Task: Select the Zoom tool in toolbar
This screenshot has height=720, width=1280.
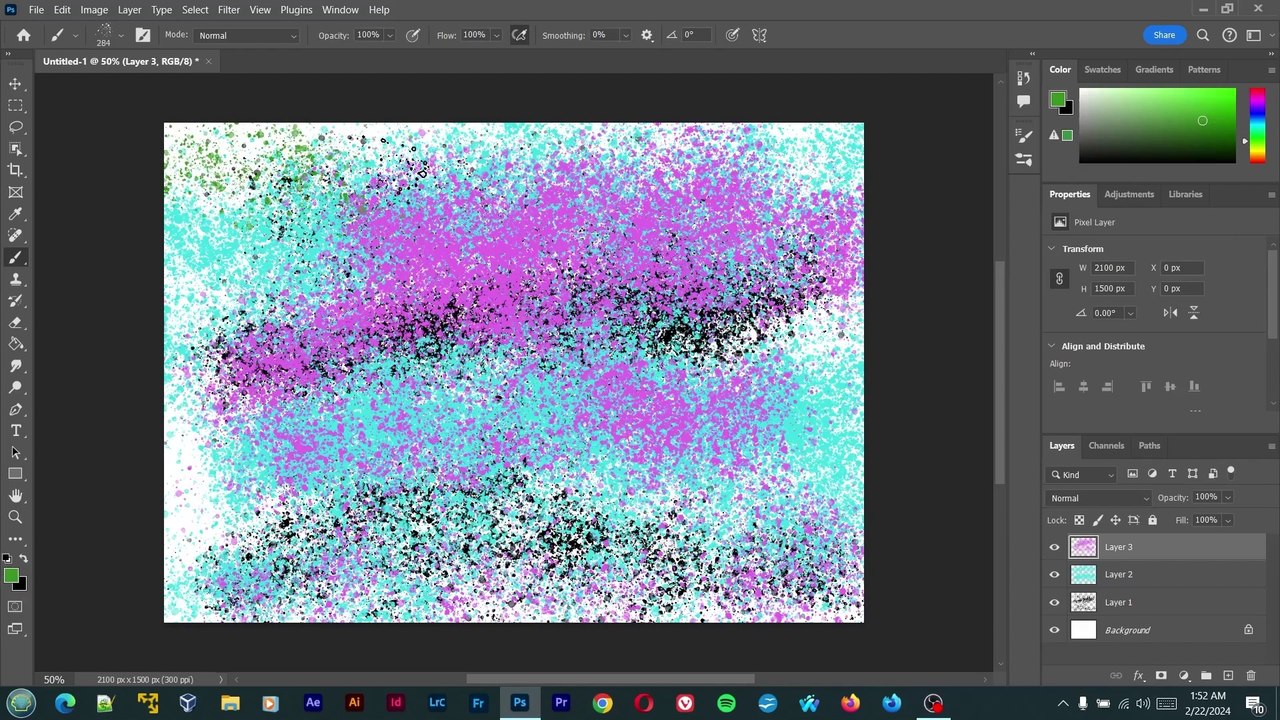Action: coord(15,518)
